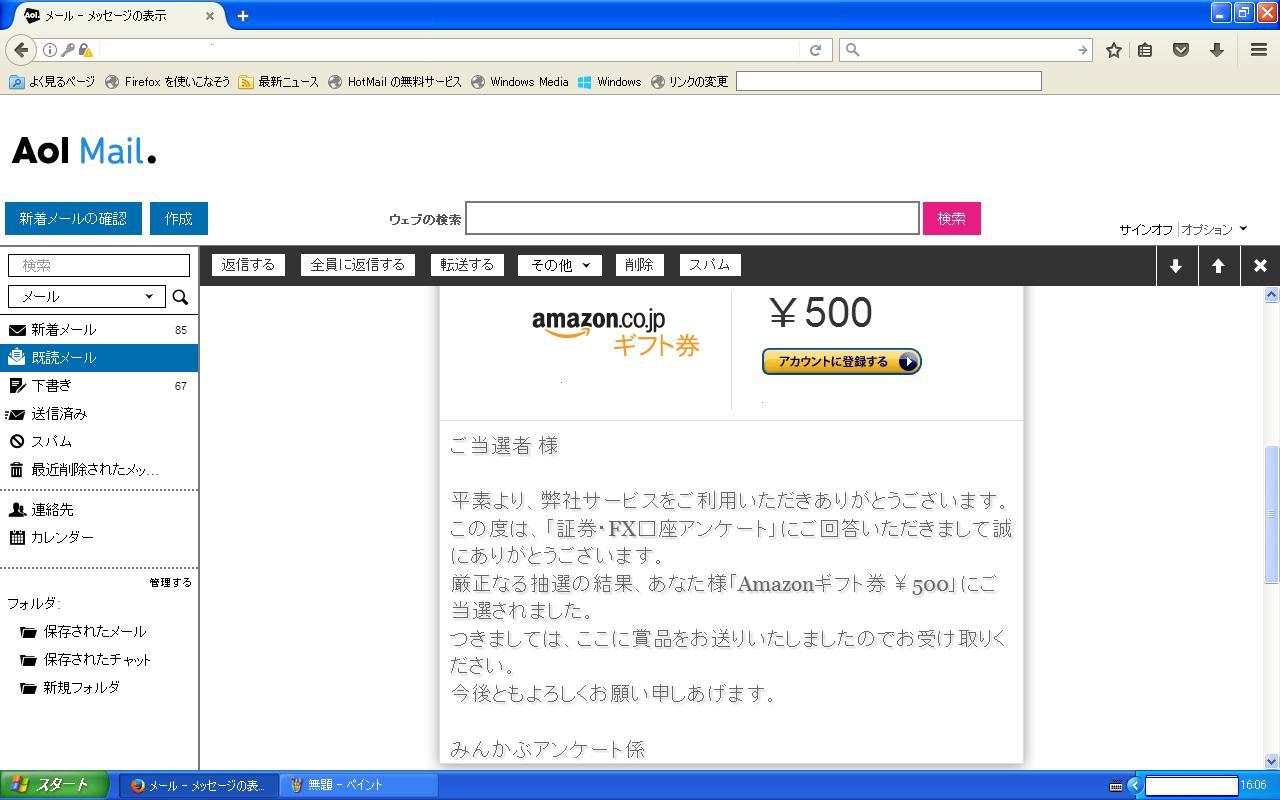The image size is (1280, 800).
Task: Open 既読メール folder
Action: 99,358
